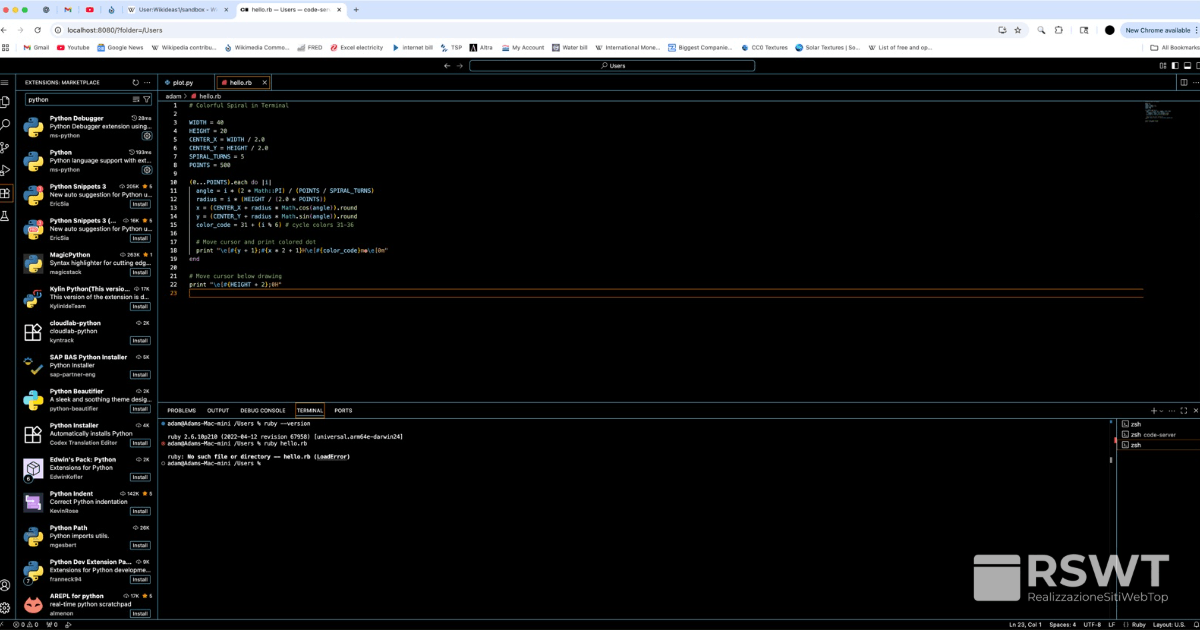This screenshot has width=1200, height=630.
Task: Open the Explorer view in activity bar
Action: pos(5,101)
